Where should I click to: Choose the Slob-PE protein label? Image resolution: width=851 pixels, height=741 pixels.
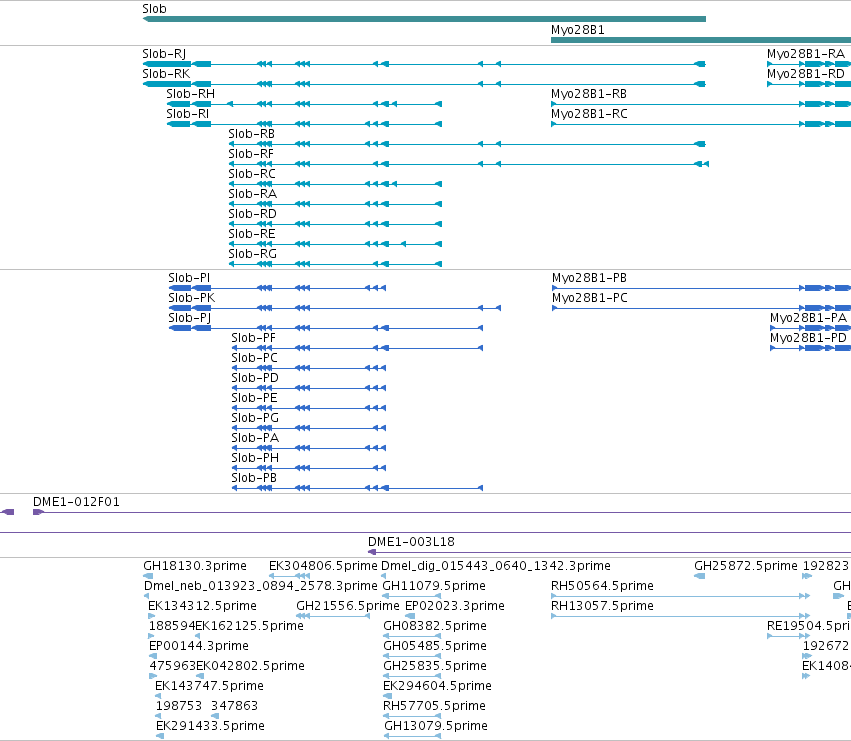click(255, 398)
